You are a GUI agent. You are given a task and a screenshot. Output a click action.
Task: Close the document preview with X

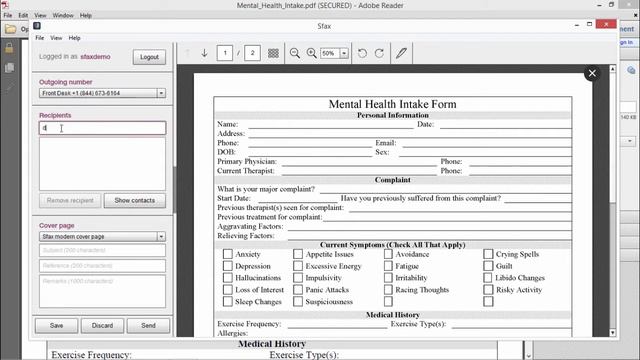pos(592,73)
